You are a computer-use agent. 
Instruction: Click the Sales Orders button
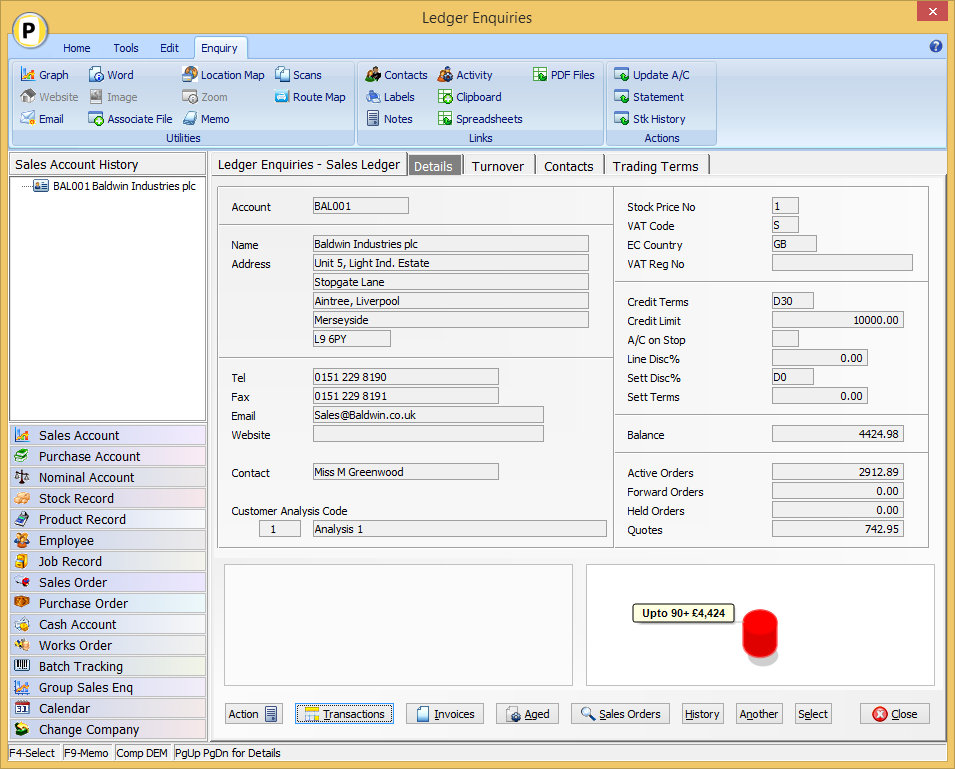(620, 714)
